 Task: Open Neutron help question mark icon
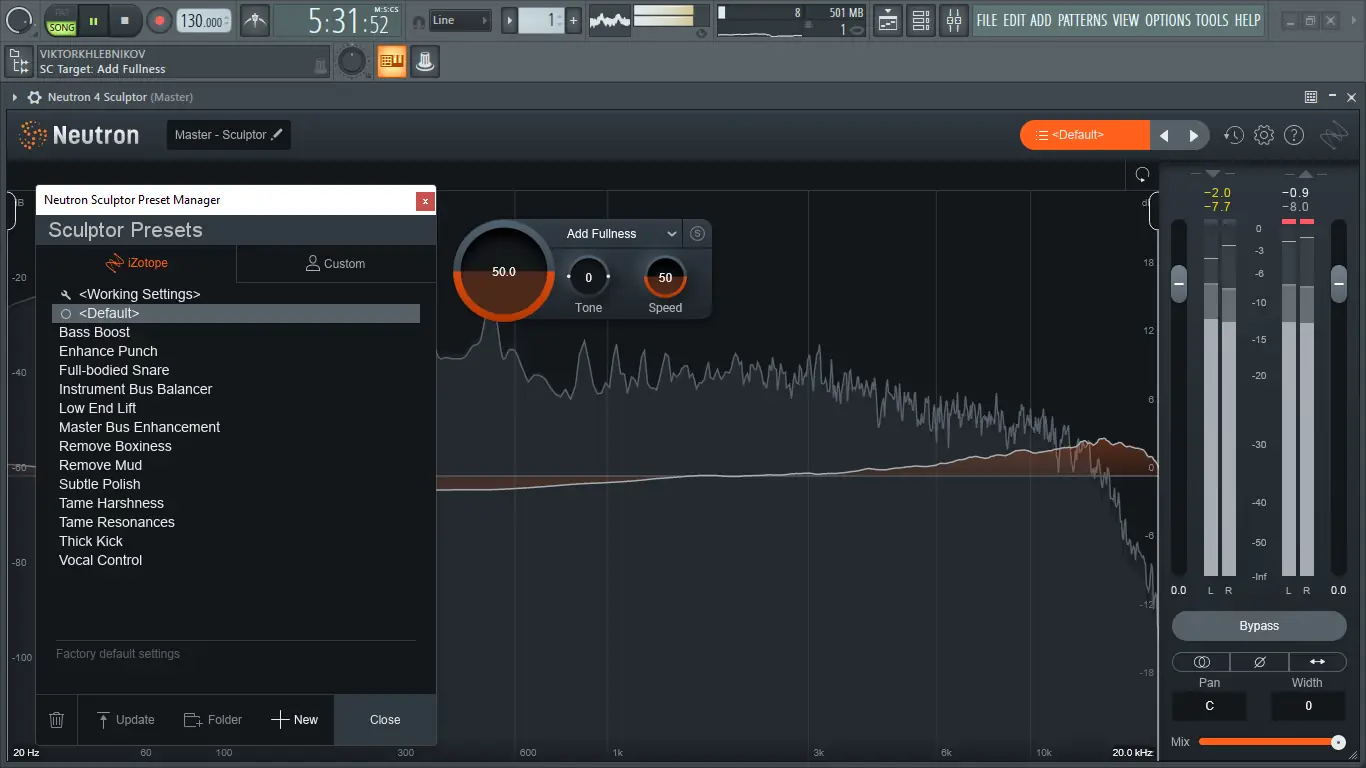click(x=1293, y=134)
